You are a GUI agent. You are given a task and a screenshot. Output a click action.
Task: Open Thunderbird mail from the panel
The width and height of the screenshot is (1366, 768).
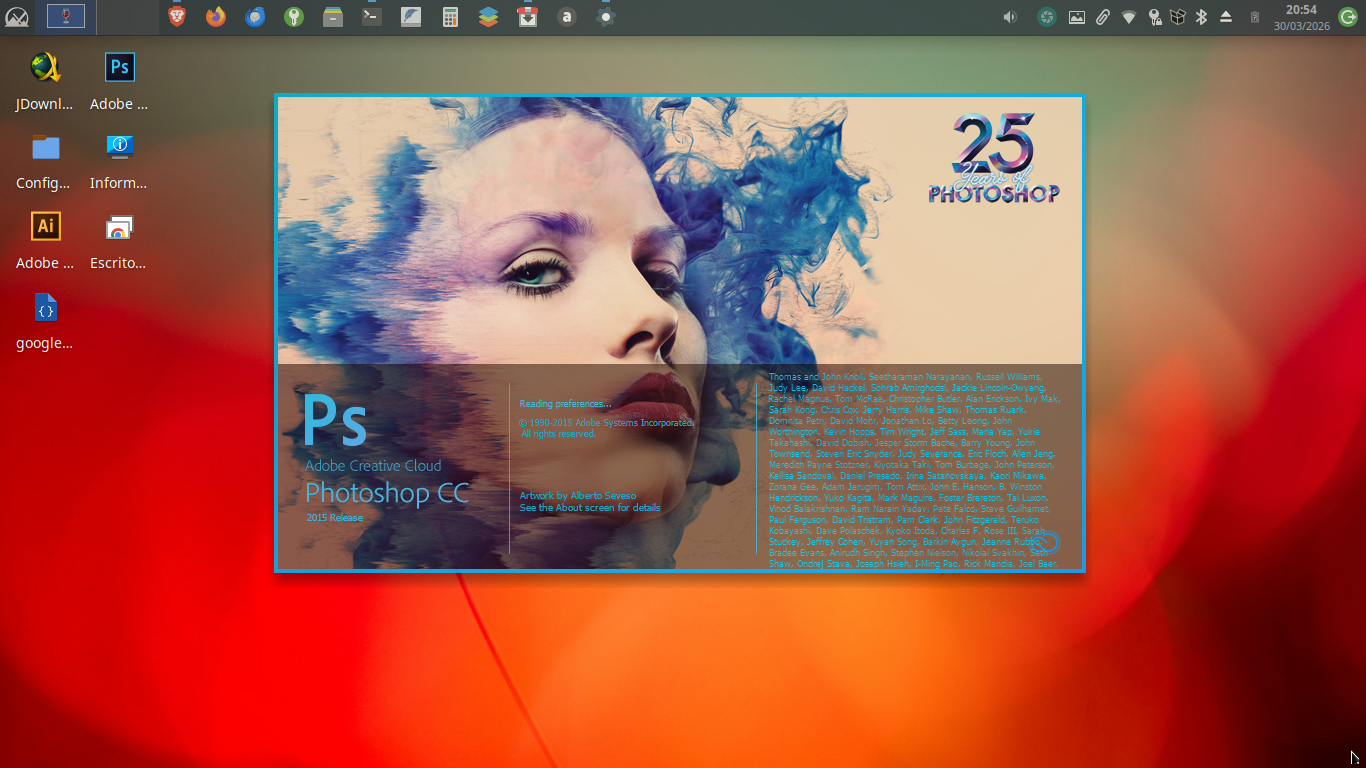pos(255,16)
